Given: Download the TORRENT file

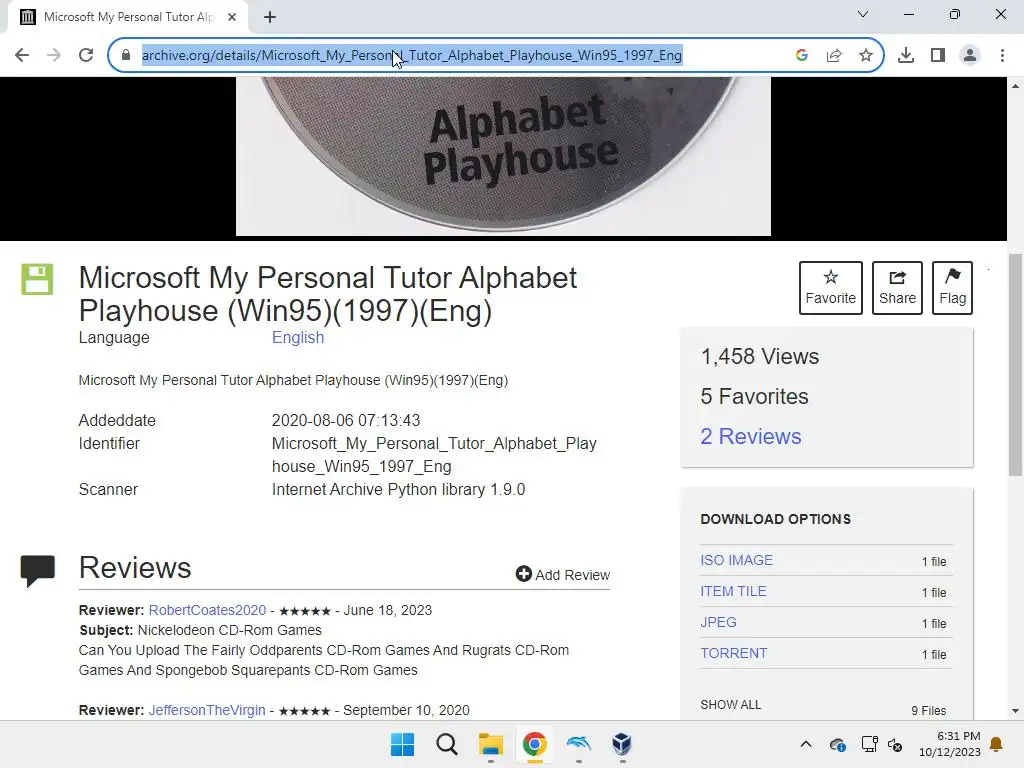Looking at the screenshot, I should click(733, 653).
